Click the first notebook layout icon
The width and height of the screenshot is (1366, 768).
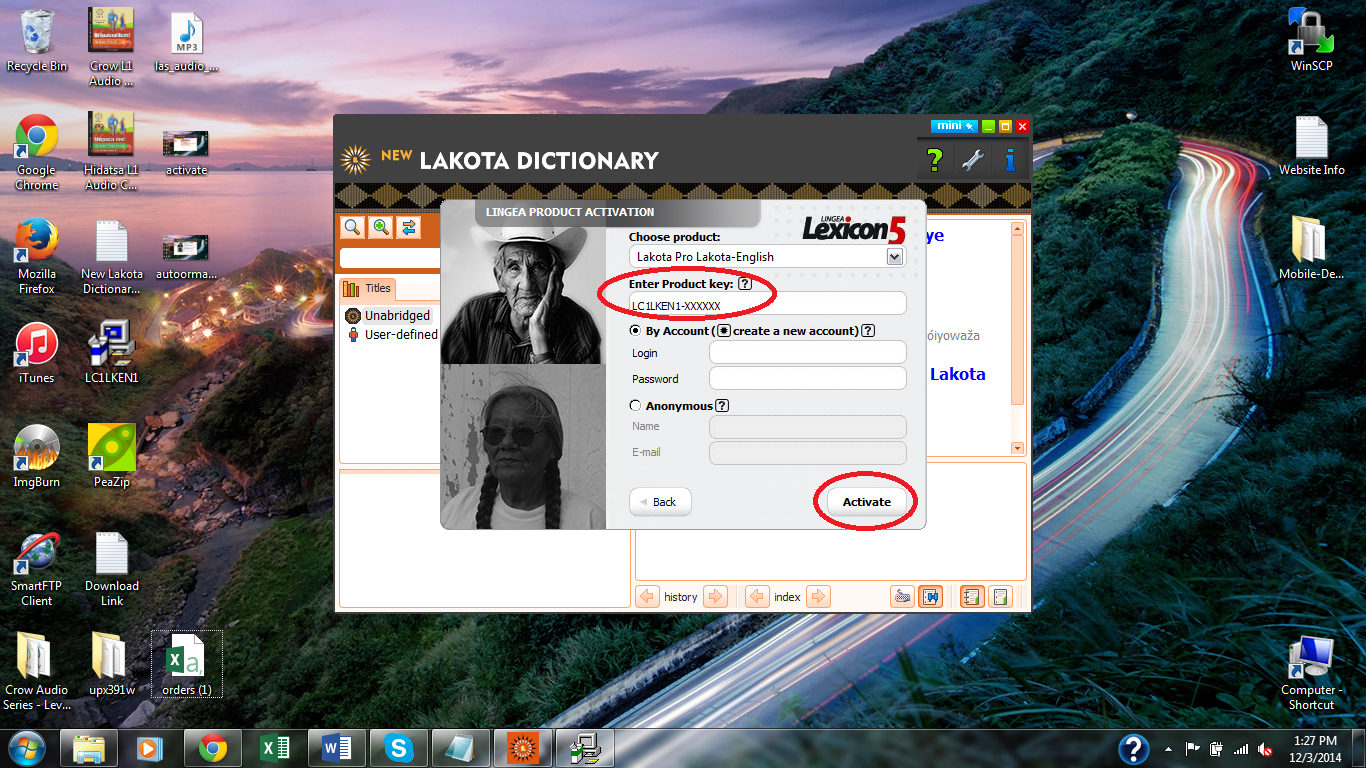972,597
